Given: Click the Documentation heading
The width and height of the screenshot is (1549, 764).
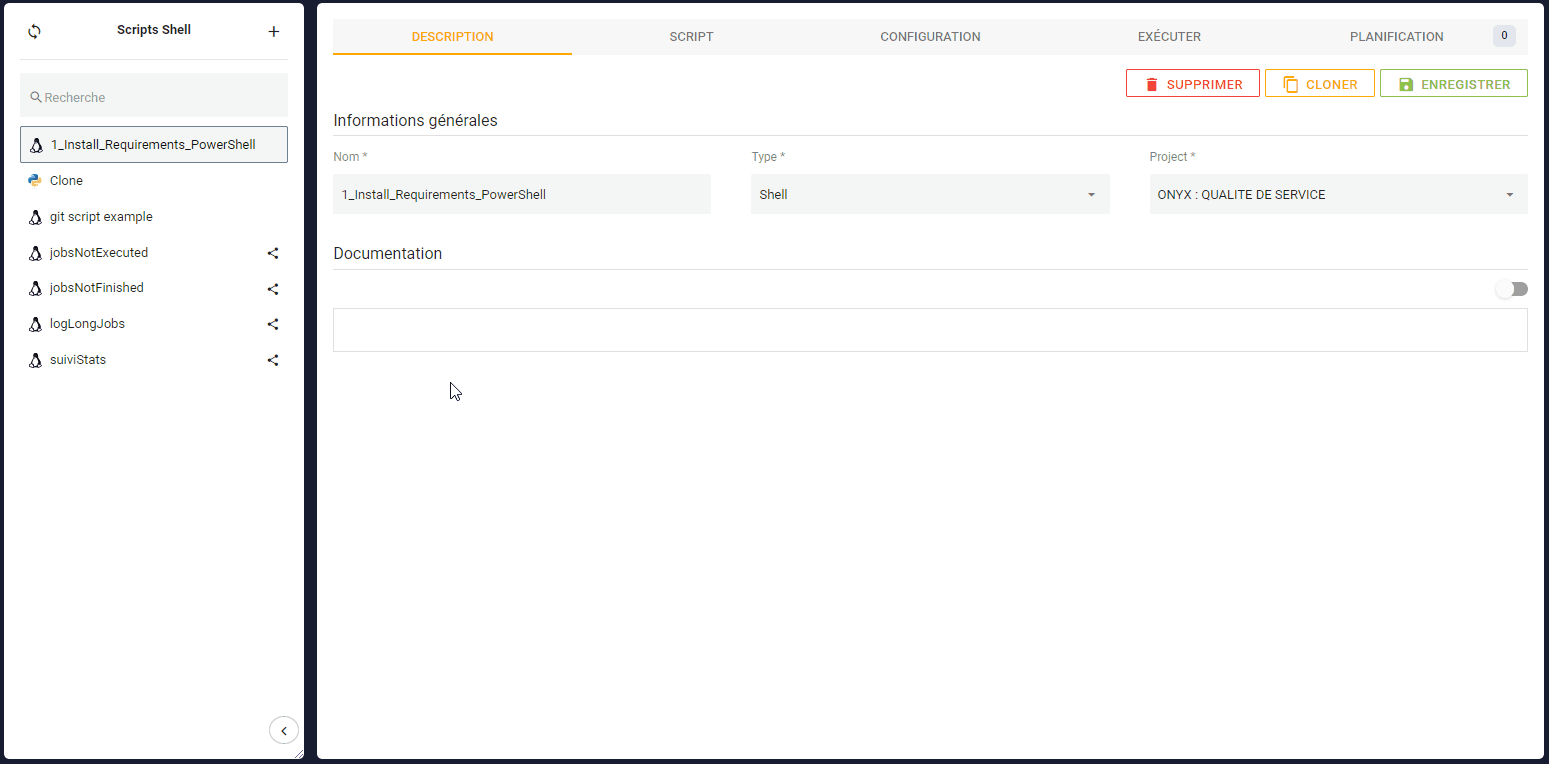Looking at the screenshot, I should tap(388, 254).
